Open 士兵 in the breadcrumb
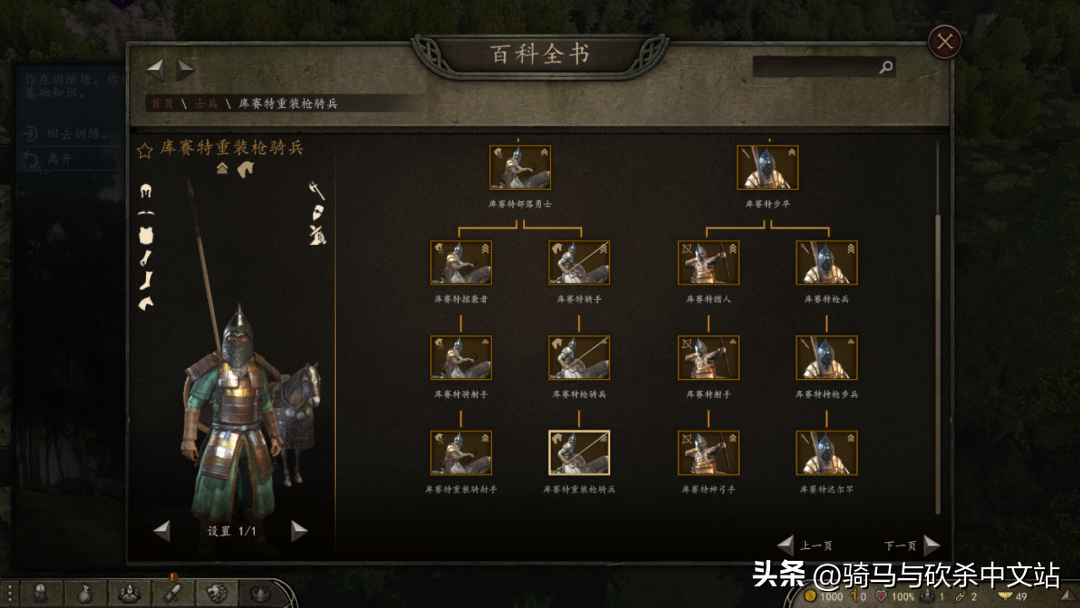This screenshot has width=1080, height=608. pos(206,103)
